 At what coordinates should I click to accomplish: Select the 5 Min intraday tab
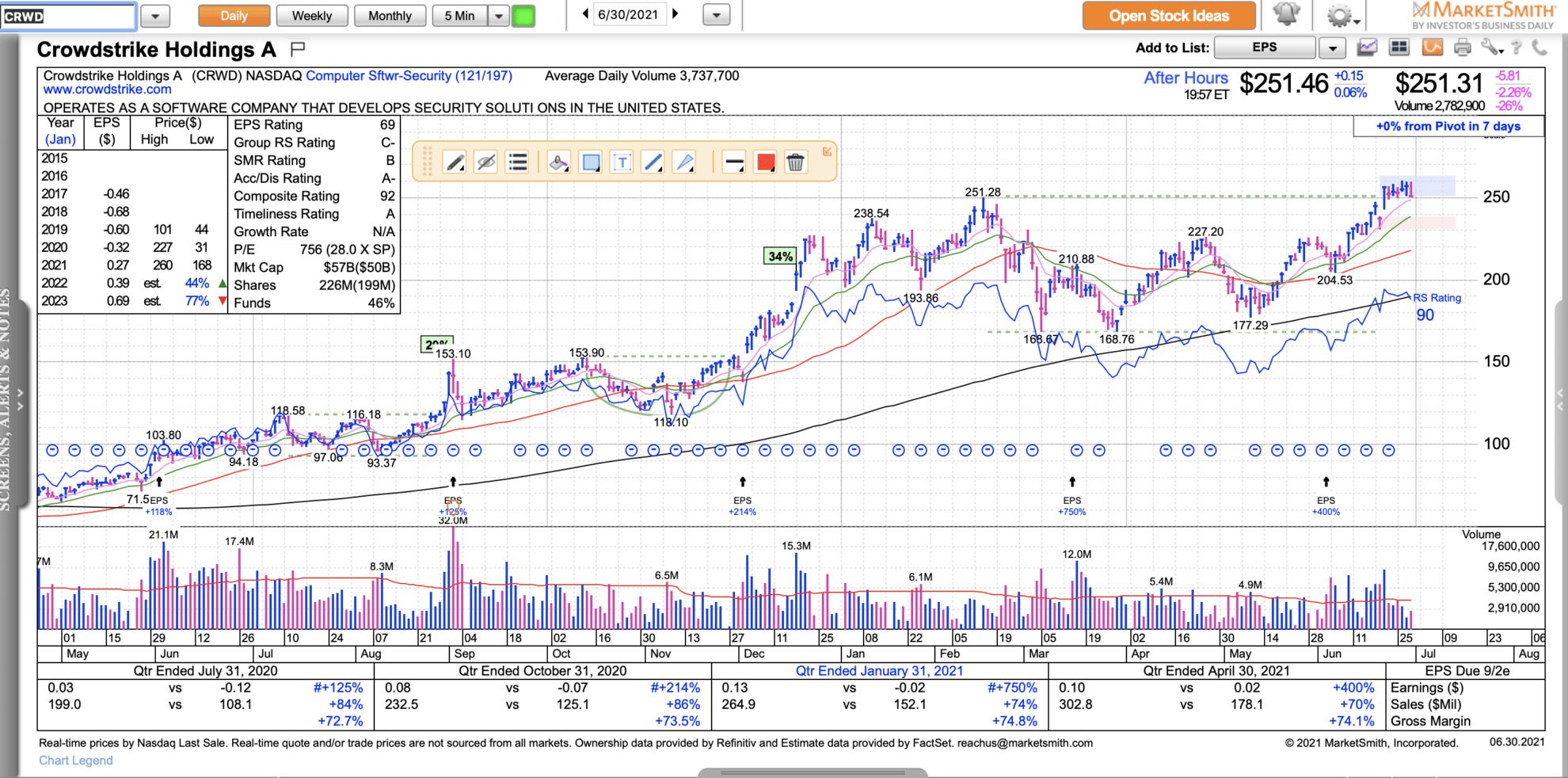tap(459, 16)
